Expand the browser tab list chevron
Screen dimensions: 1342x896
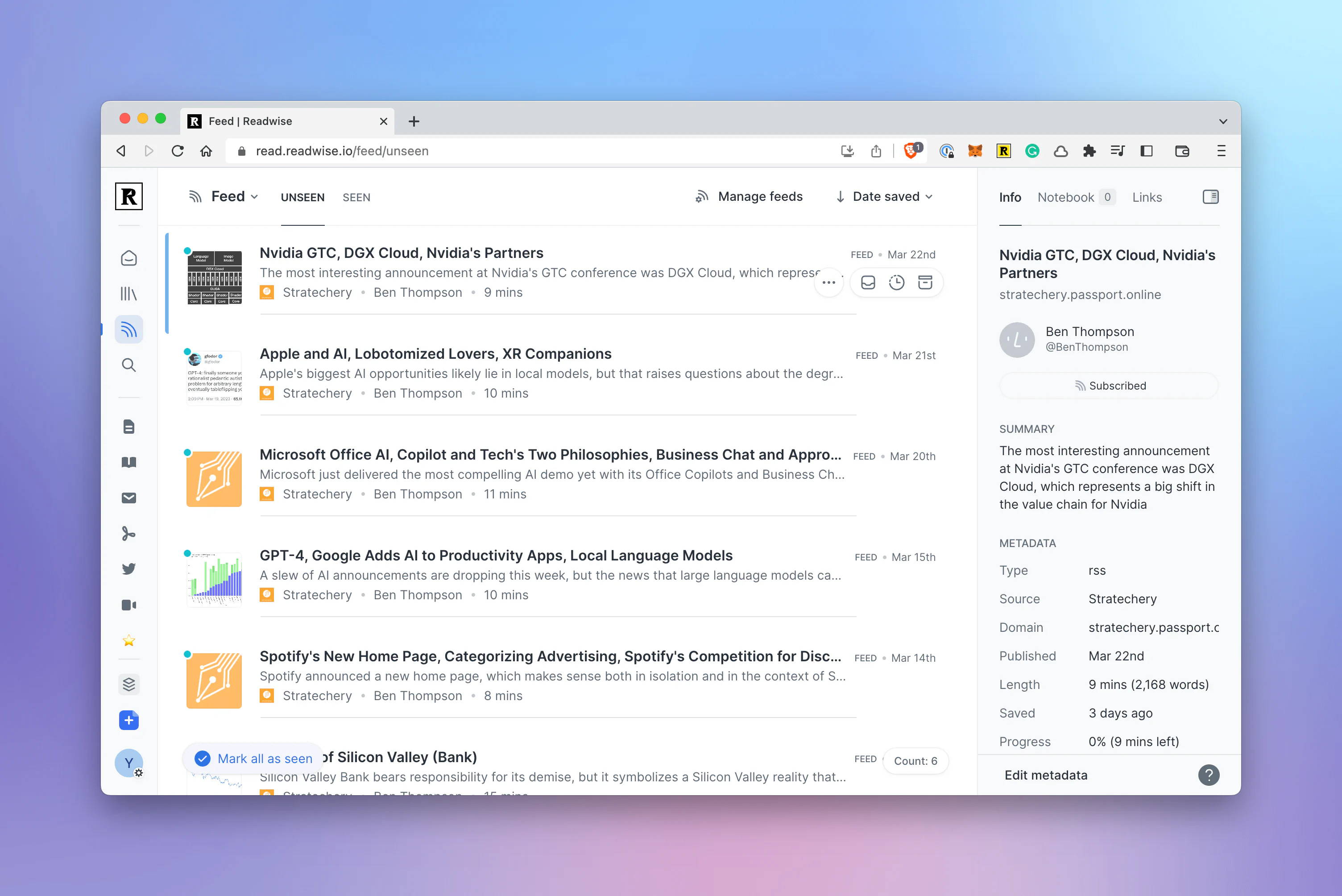coord(1222,121)
